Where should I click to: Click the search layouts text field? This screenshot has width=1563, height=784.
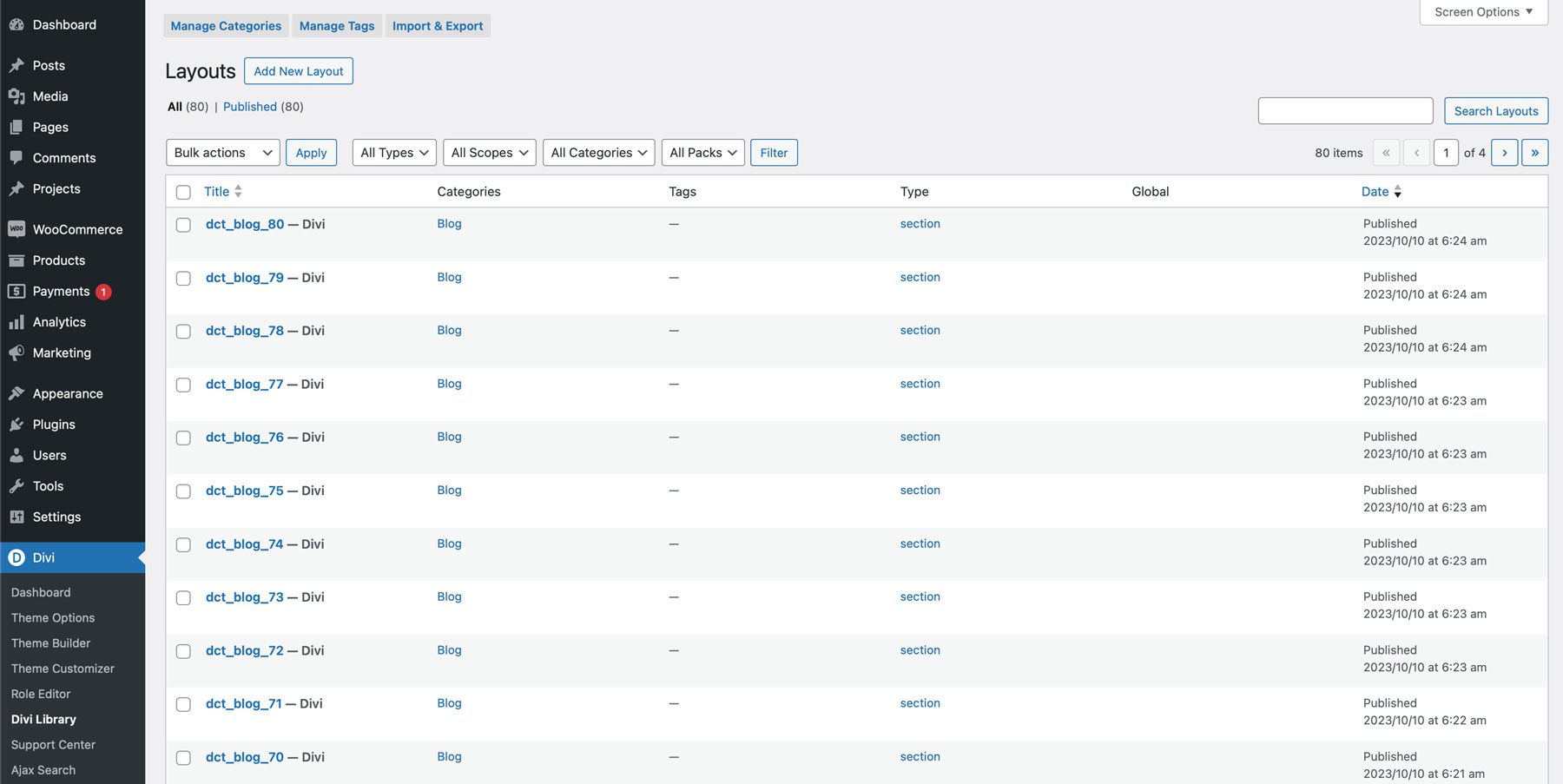point(1346,111)
